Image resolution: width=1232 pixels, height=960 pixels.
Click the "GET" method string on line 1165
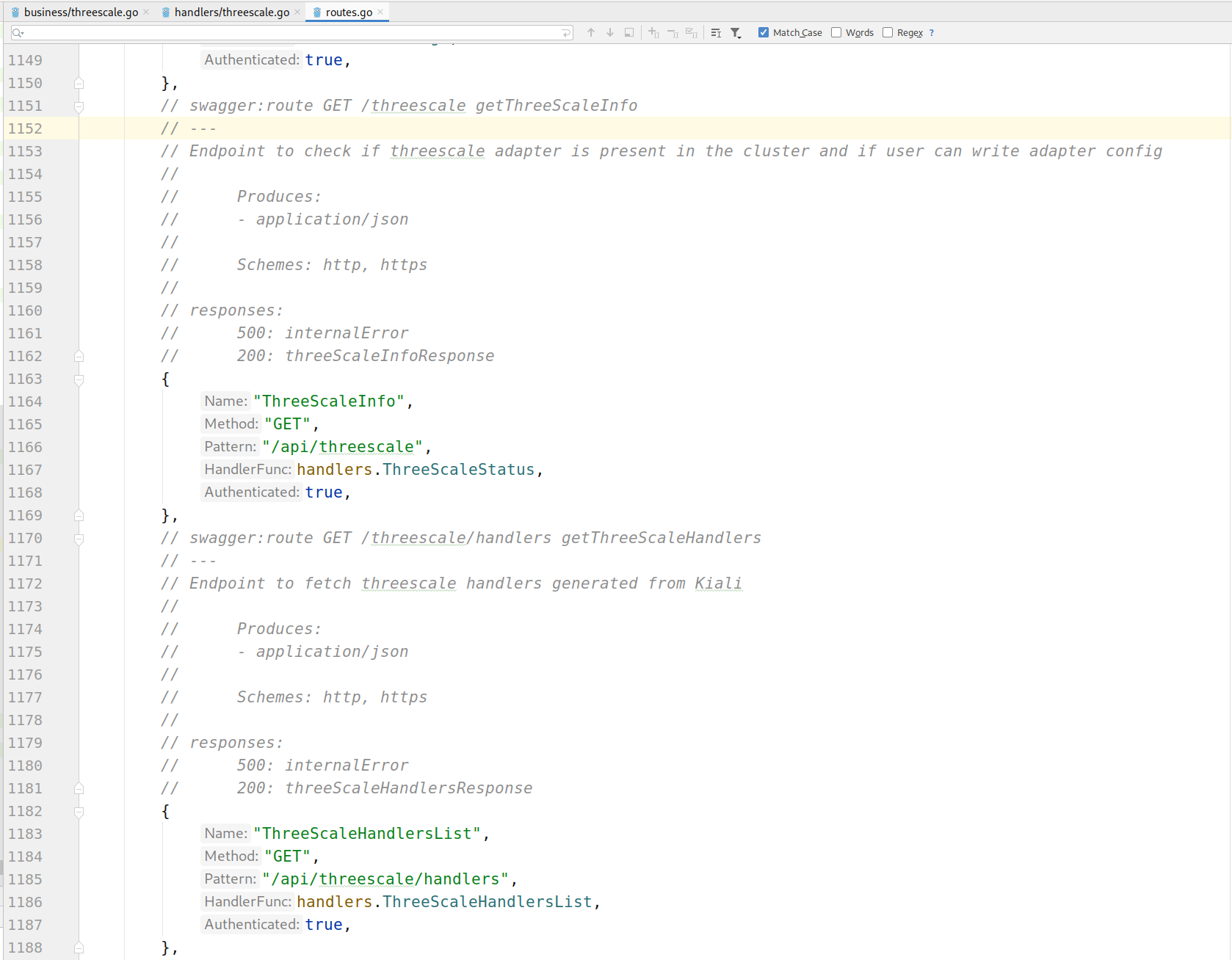(x=287, y=424)
